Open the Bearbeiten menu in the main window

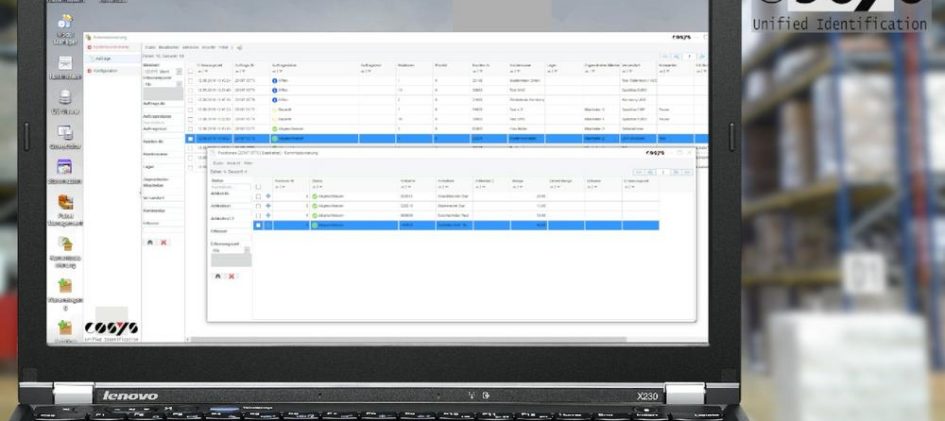(x=168, y=47)
